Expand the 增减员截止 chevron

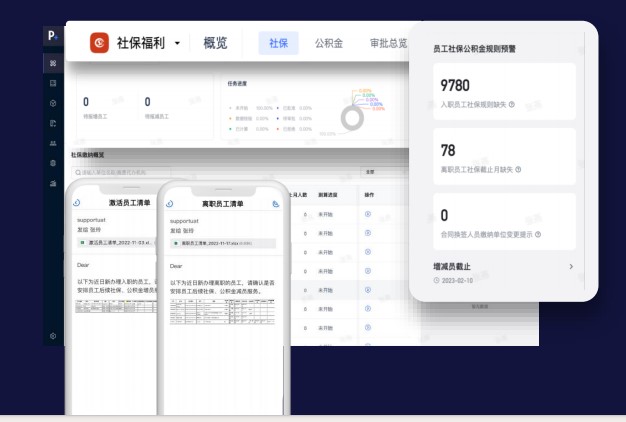coord(571,267)
